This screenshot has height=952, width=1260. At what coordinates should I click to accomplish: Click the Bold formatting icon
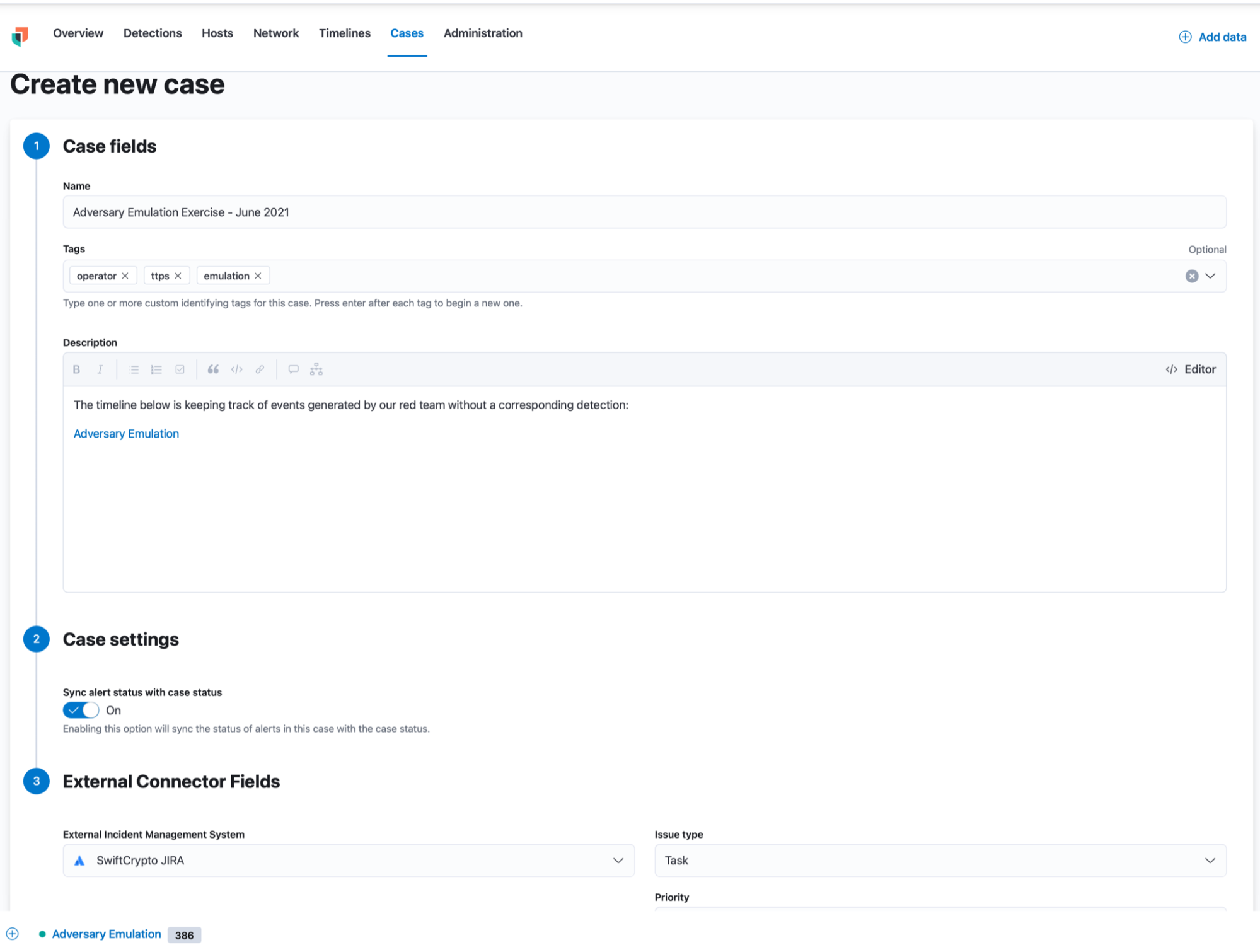[x=77, y=369]
